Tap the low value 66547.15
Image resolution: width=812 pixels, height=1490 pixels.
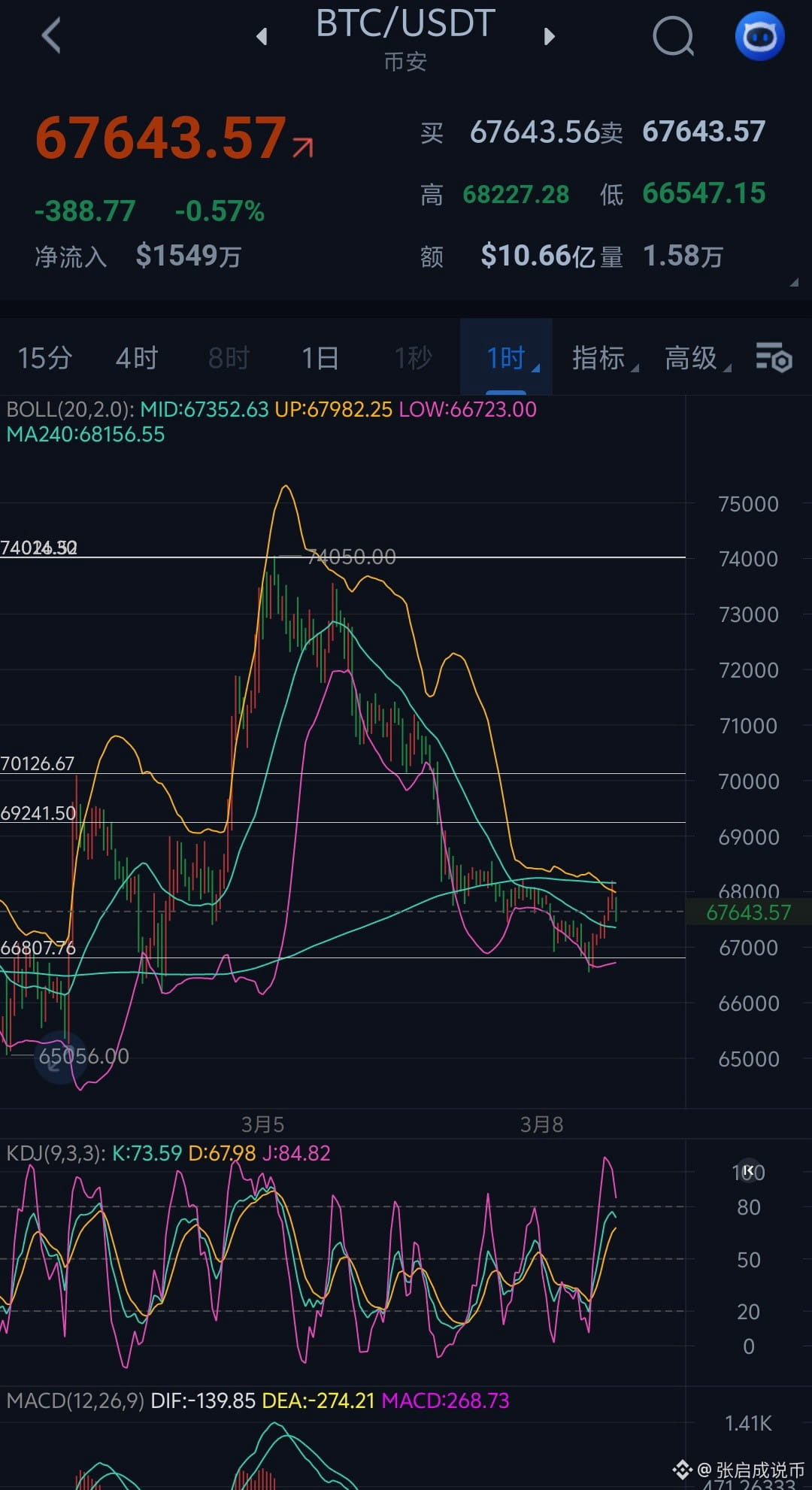(x=704, y=194)
